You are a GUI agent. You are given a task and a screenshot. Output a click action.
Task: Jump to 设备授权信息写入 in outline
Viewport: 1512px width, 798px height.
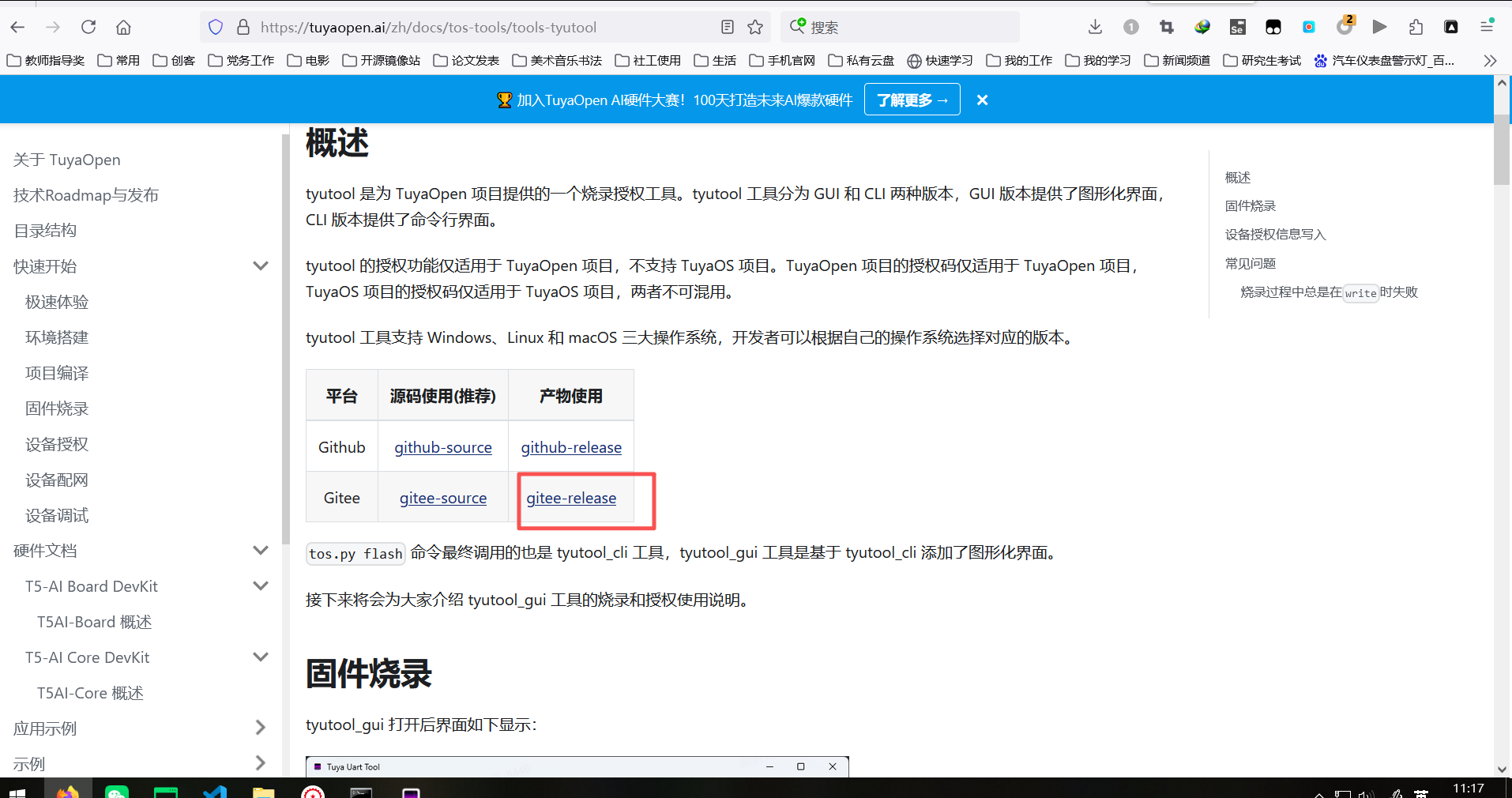(1275, 234)
